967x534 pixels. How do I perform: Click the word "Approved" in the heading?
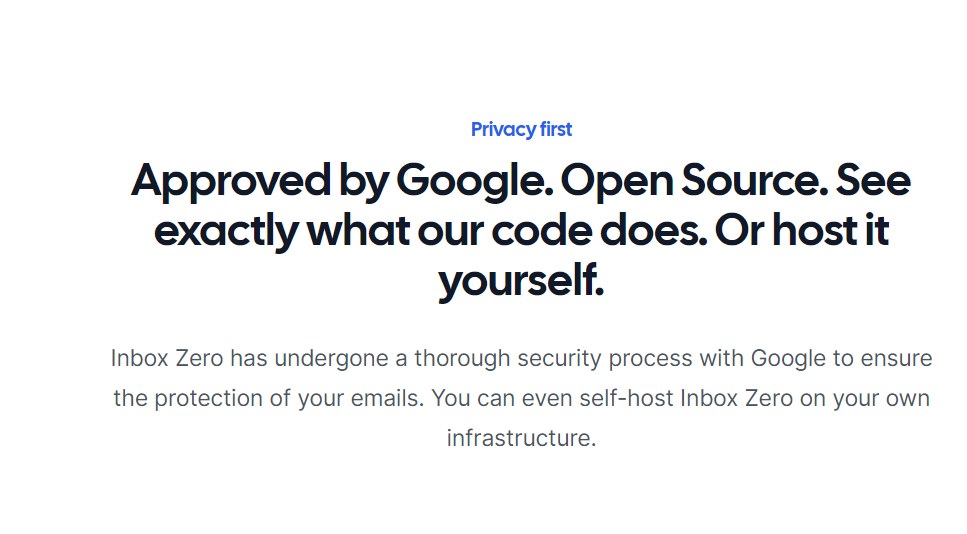pyautogui.click(x=231, y=182)
